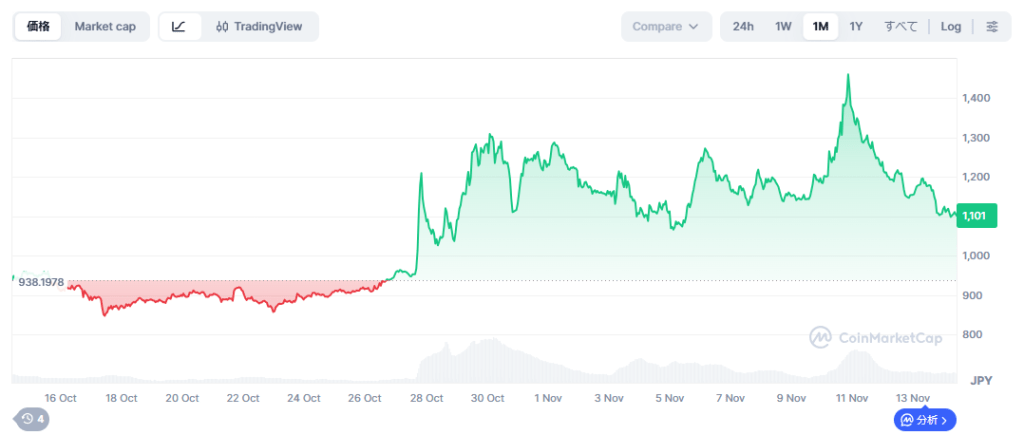Screen dimensions: 1024x435
Task: Switch to Market cap tab
Action: coord(105,26)
